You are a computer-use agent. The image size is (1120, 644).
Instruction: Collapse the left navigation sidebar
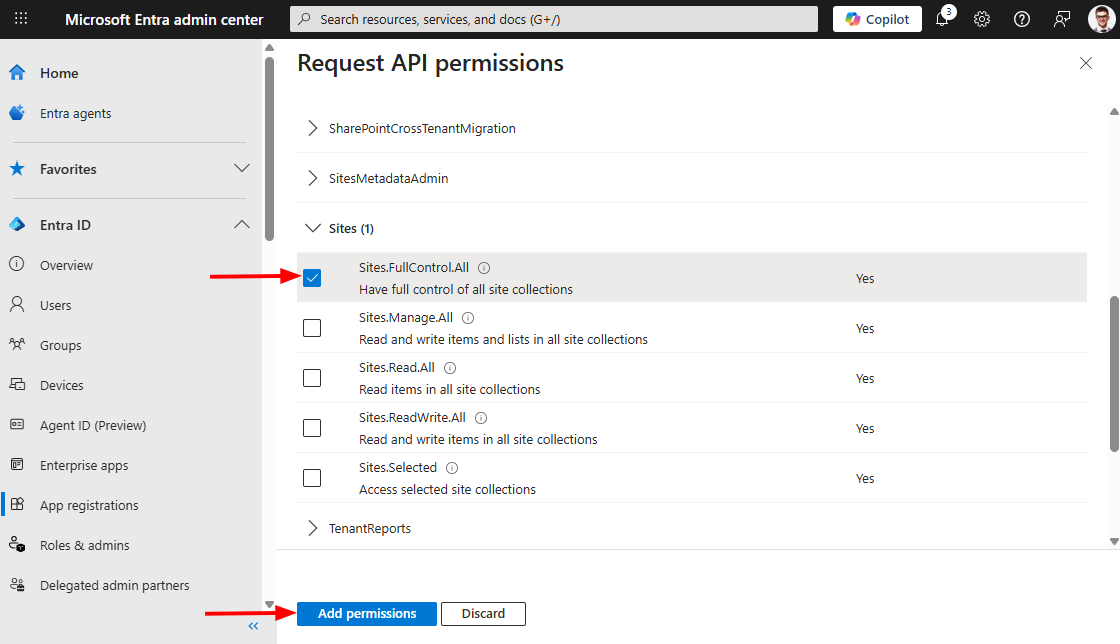253,626
